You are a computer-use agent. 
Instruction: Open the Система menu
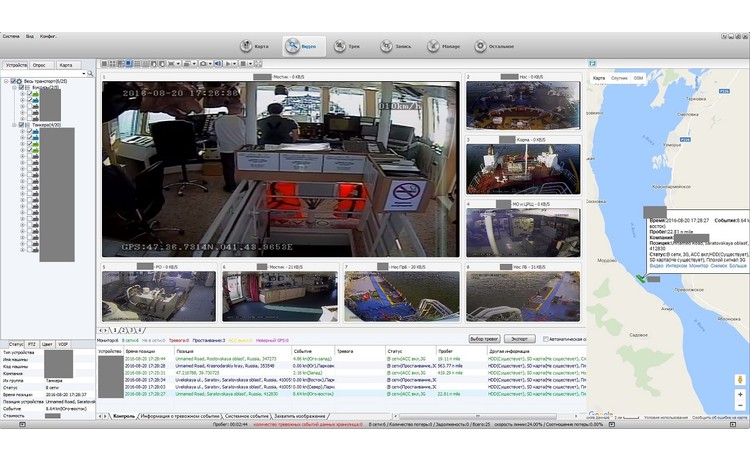click(x=11, y=35)
